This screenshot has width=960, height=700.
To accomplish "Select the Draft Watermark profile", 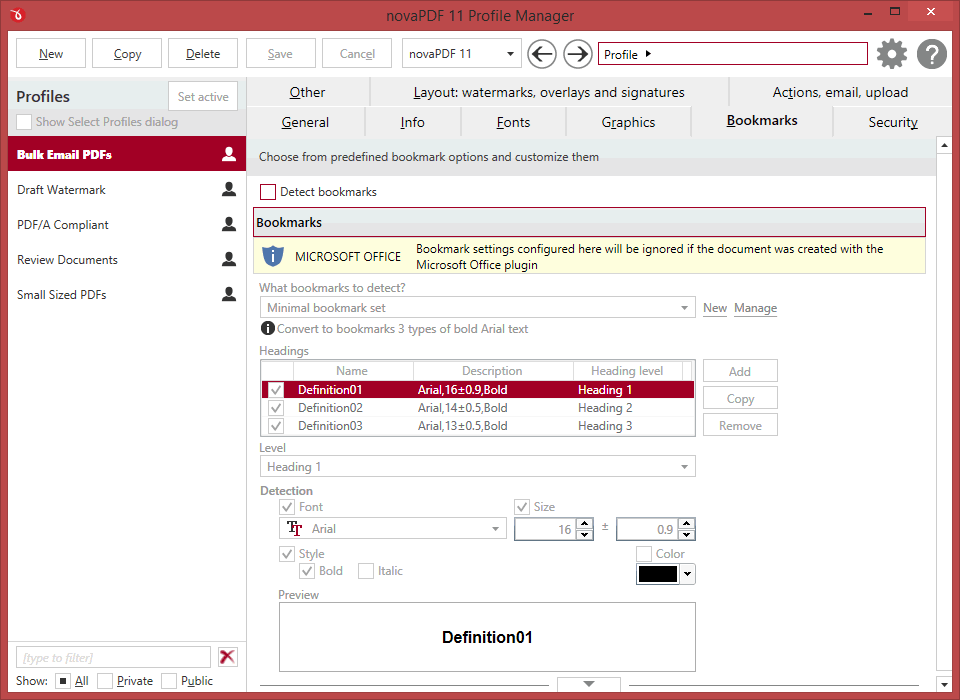I will [127, 189].
